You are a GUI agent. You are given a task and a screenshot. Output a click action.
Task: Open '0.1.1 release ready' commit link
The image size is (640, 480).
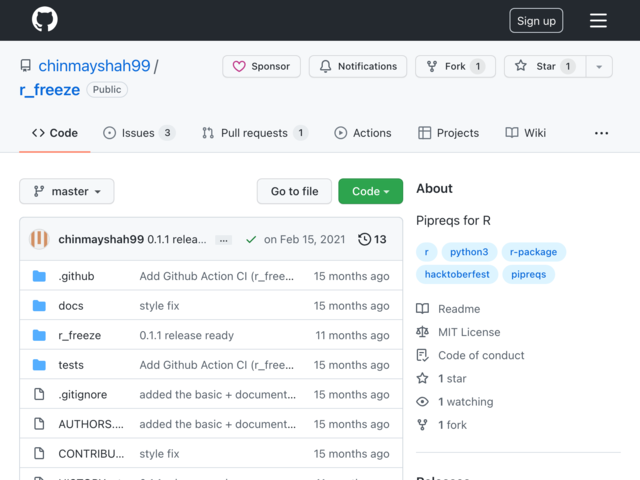point(187,335)
